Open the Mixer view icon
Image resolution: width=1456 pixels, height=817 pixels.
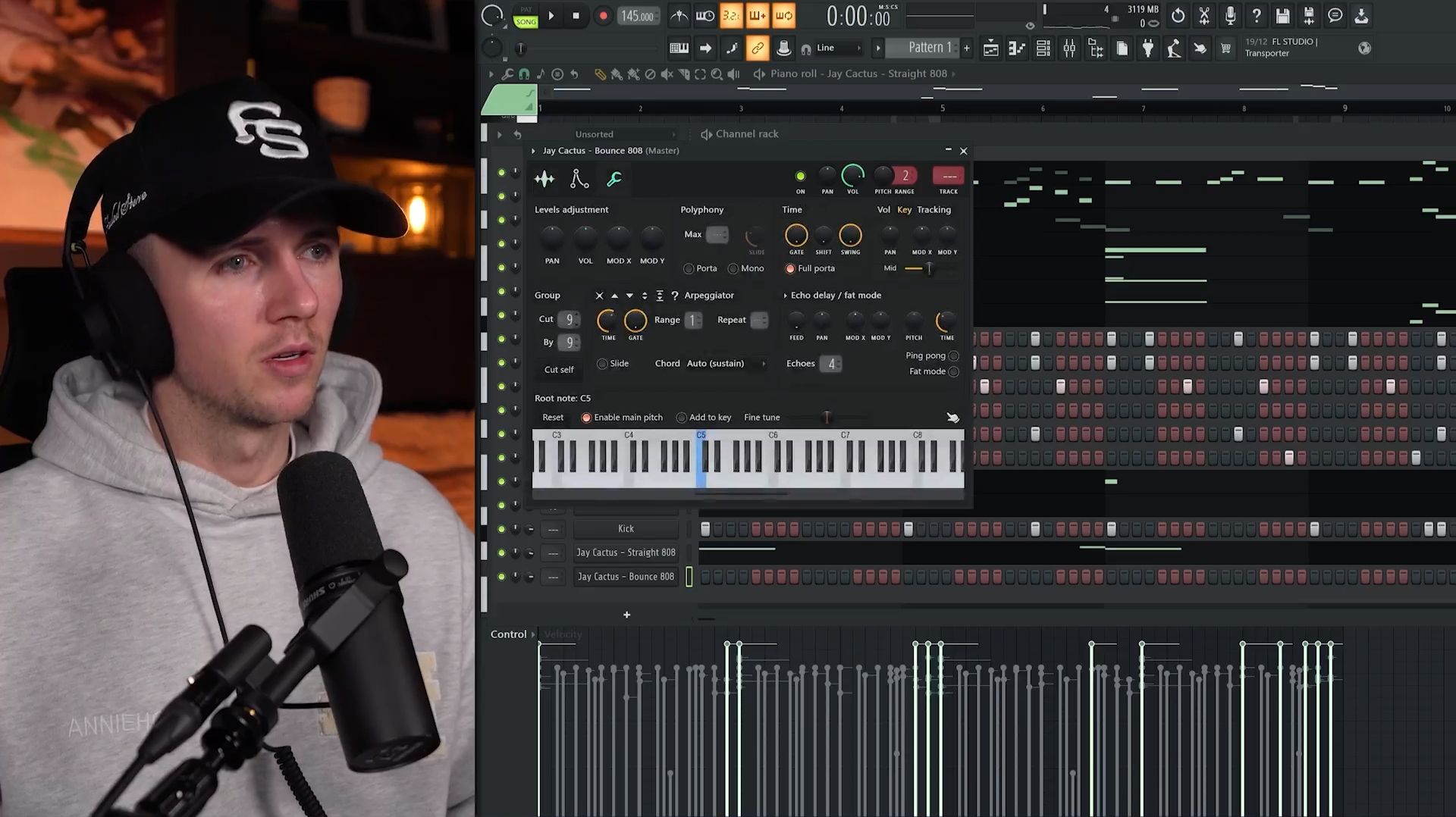(x=1069, y=49)
